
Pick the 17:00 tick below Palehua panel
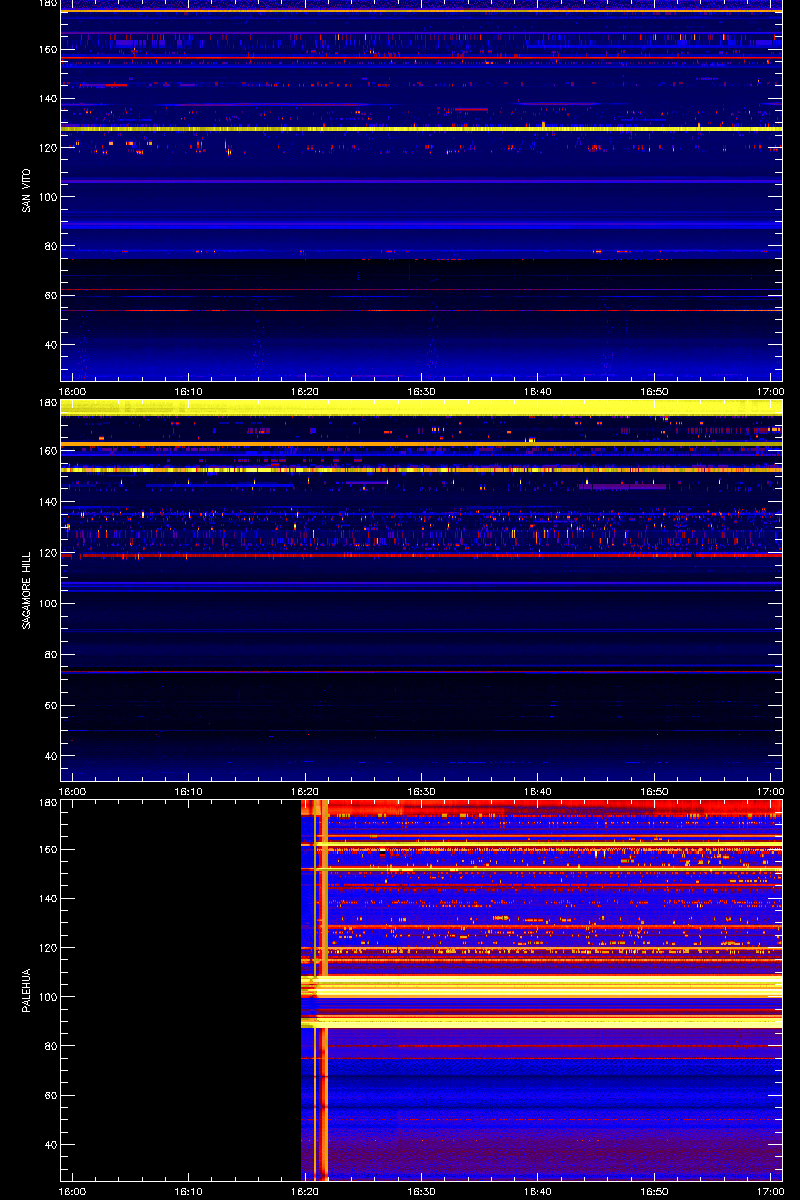(x=770, y=1191)
